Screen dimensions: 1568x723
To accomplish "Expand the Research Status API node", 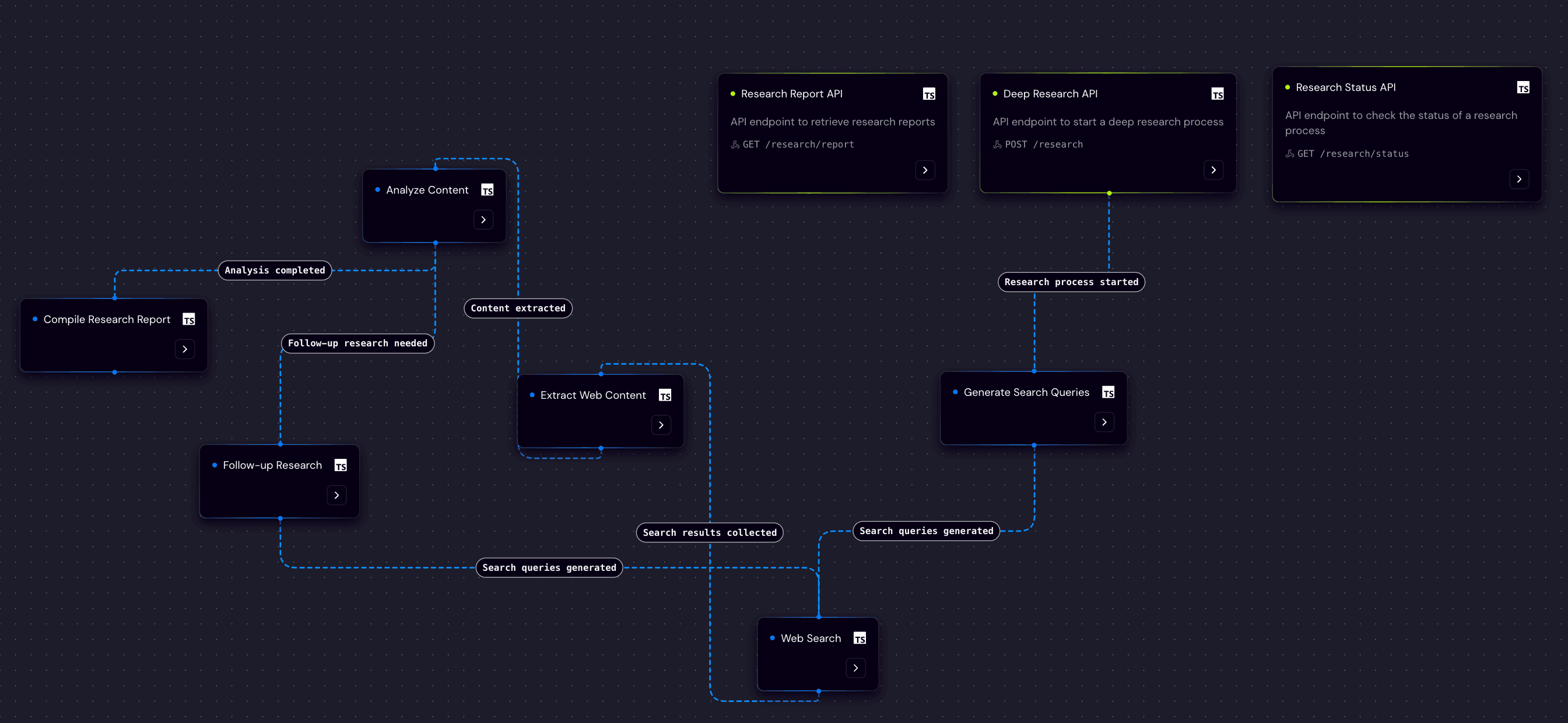I will coord(1518,179).
